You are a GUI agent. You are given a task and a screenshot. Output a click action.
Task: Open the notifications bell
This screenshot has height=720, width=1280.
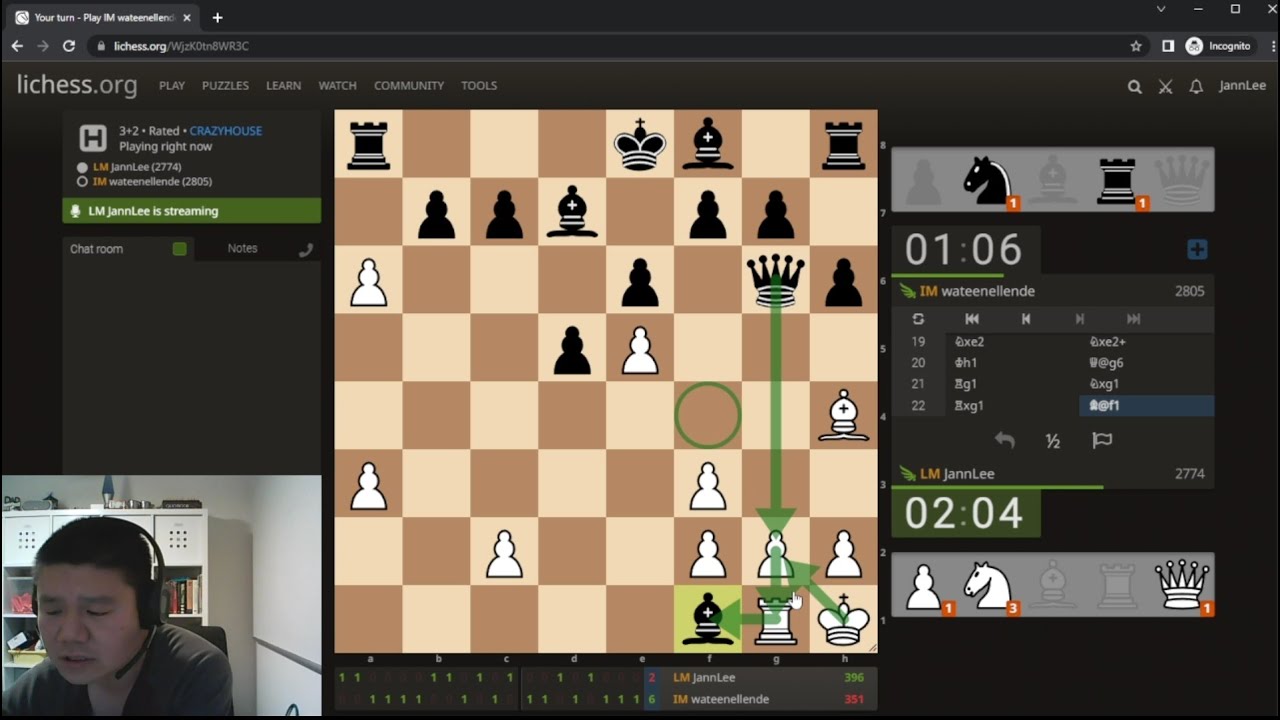click(1196, 87)
